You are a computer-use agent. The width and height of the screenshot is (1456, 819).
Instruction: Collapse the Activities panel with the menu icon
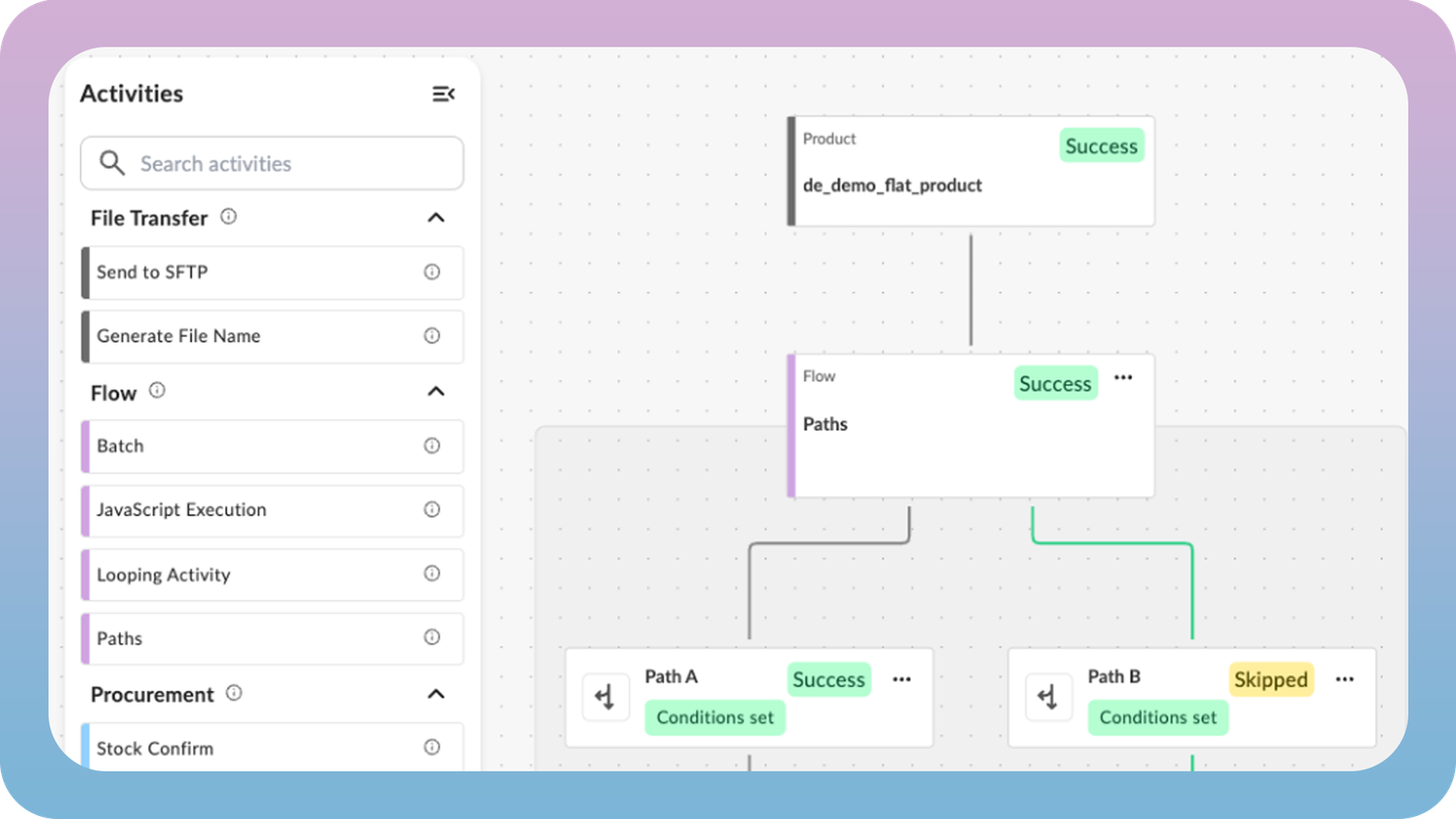(444, 94)
